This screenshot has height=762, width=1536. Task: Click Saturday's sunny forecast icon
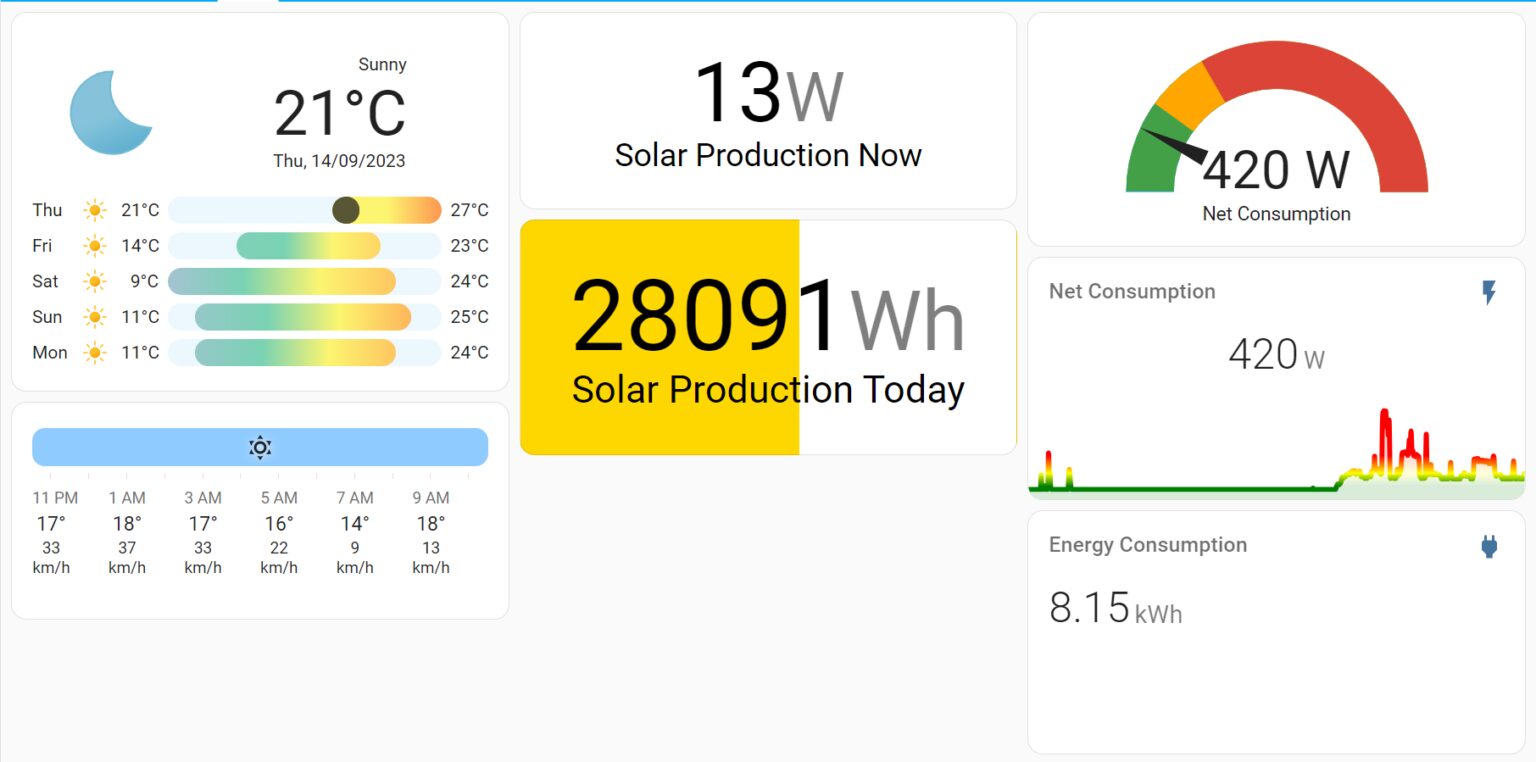pos(95,281)
